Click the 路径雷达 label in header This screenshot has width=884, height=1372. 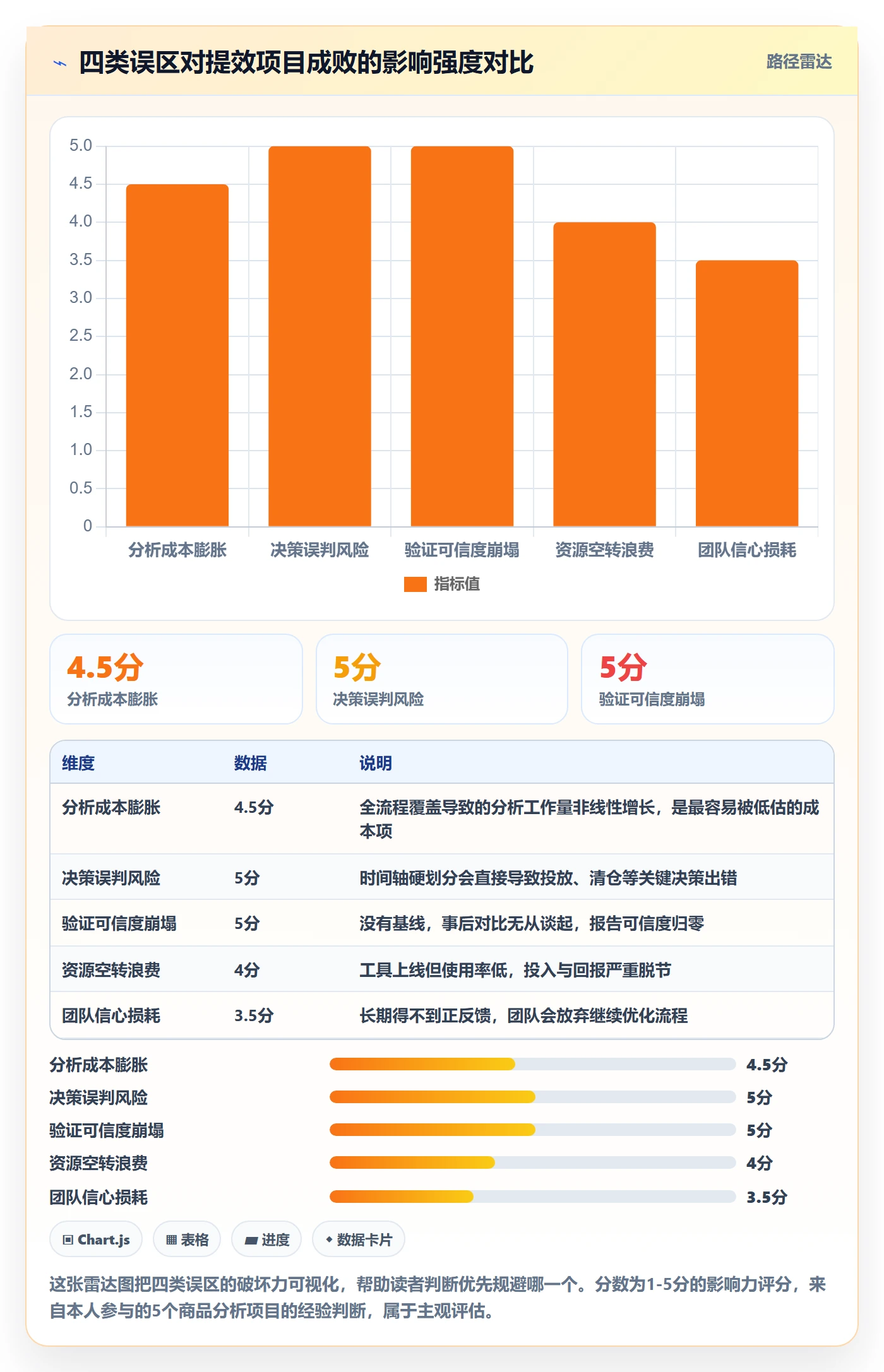click(x=799, y=62)
